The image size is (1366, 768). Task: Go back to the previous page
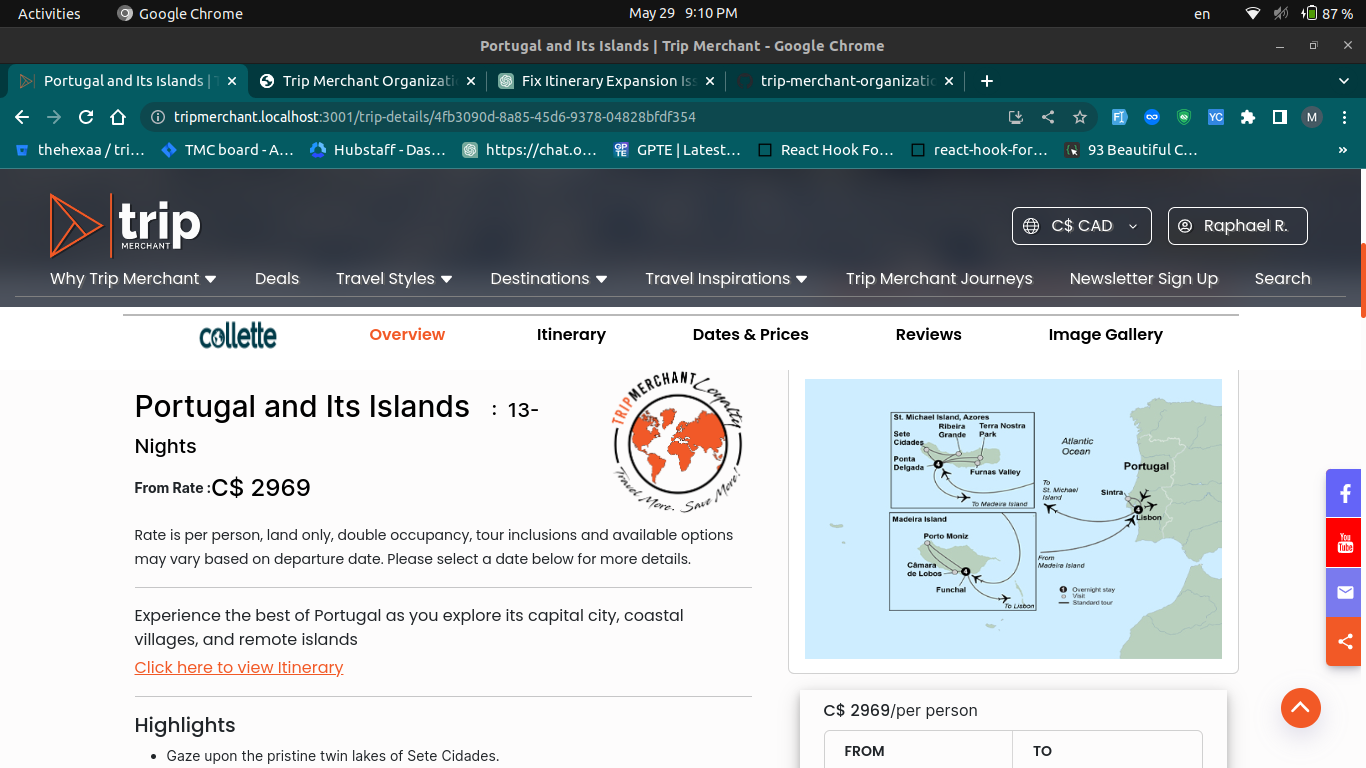22,117
